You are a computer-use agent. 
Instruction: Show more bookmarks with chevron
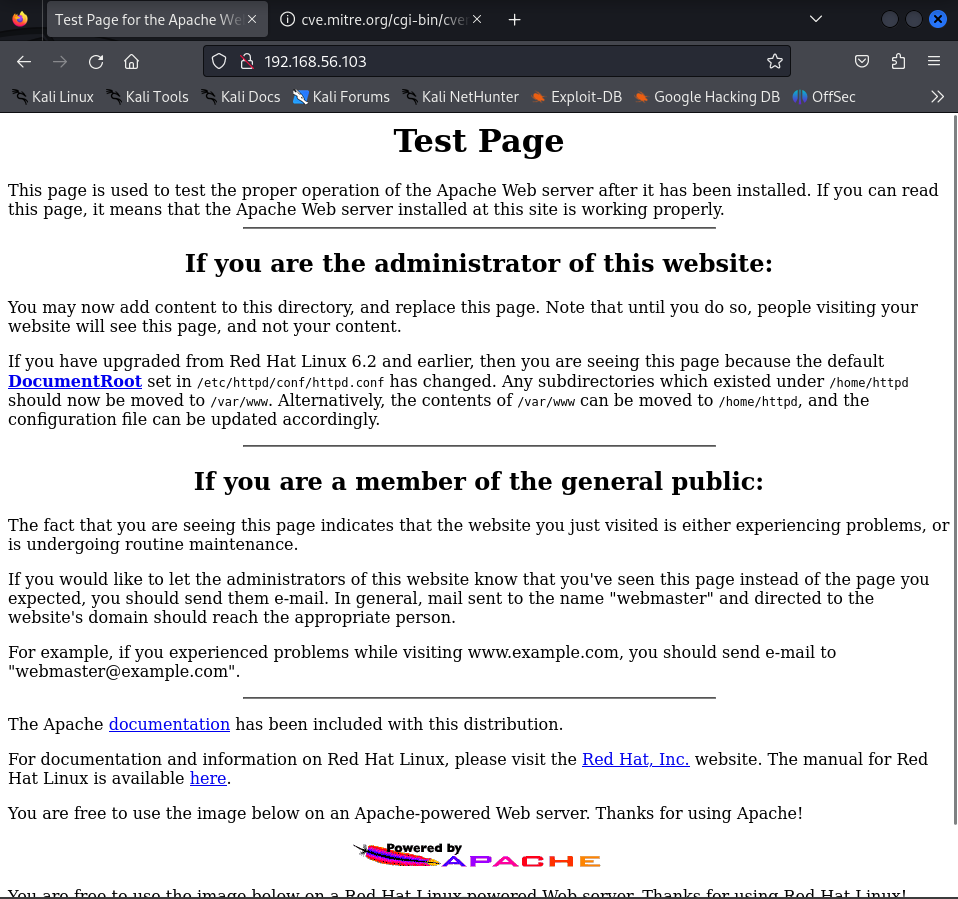pyautogui.click(x=937, y=97)
